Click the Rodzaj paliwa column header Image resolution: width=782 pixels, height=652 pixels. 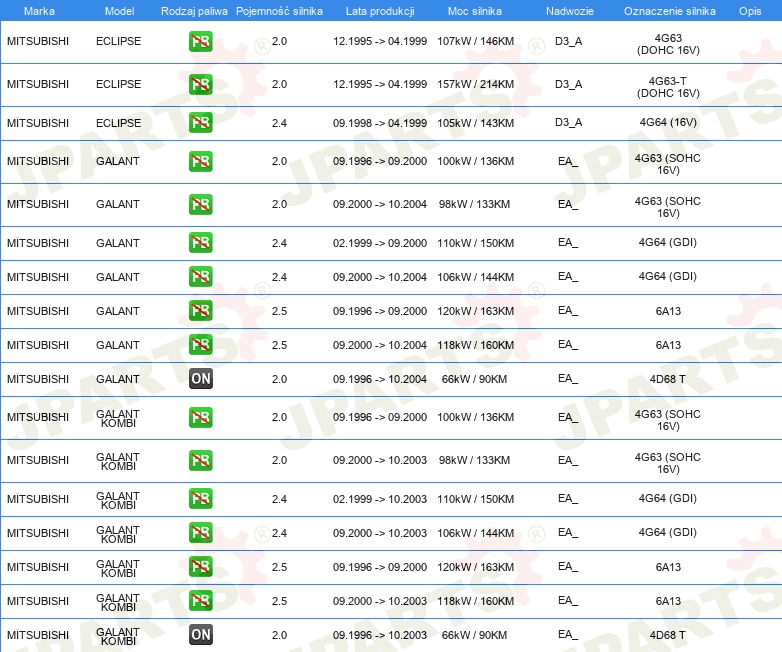pyautogui.click(x=194, y=11)
